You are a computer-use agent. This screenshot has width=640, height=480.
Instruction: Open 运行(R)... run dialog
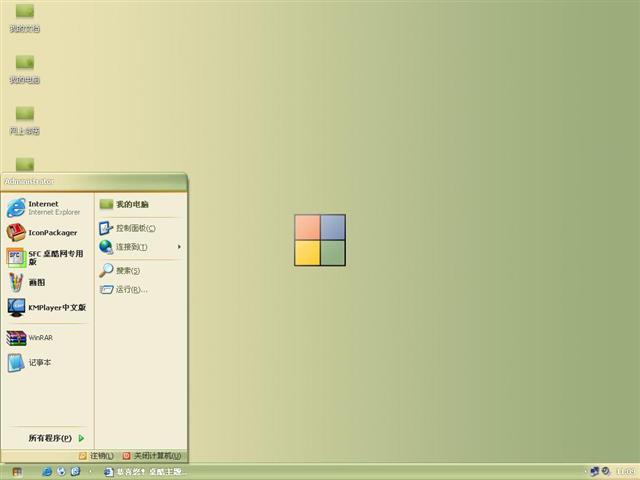click(x=140, y=289)
